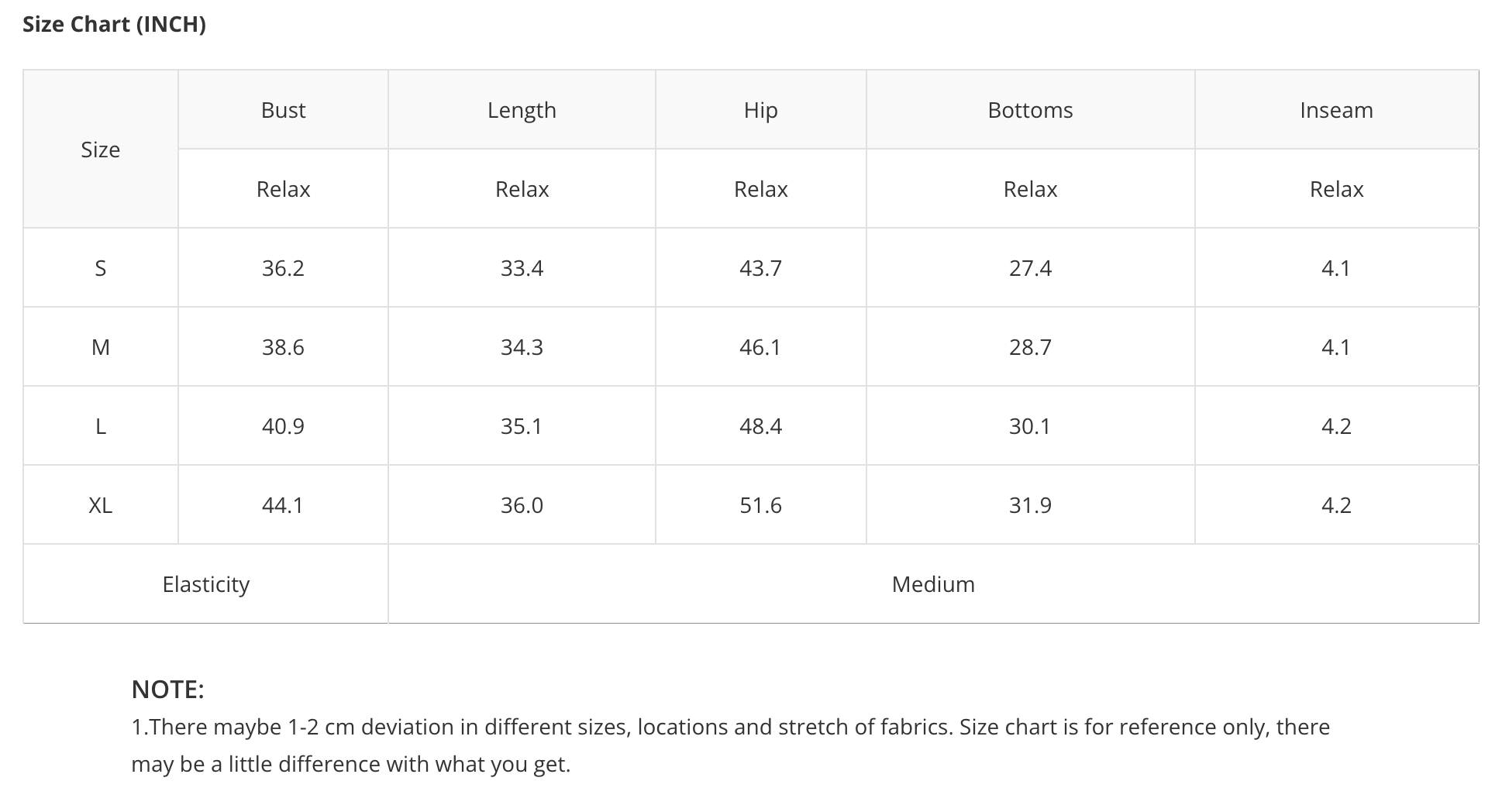Select the L size row label
Image resolution: width=1502 pixels, height=812 pixels.
pos(101,426)
